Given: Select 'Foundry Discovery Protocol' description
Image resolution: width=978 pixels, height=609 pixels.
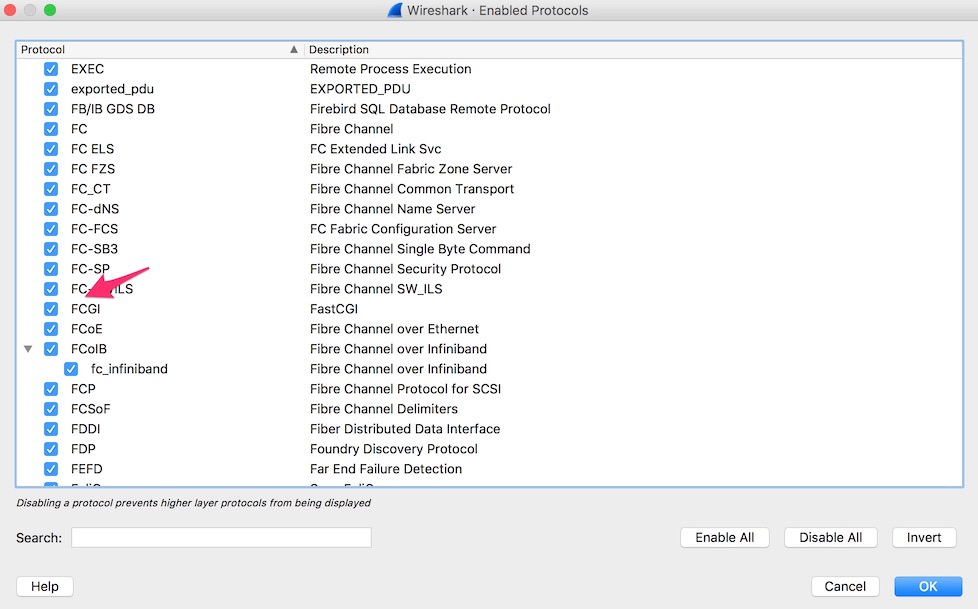Looking at the screenshot, I should pyautogui.click(x=394, y=449).
